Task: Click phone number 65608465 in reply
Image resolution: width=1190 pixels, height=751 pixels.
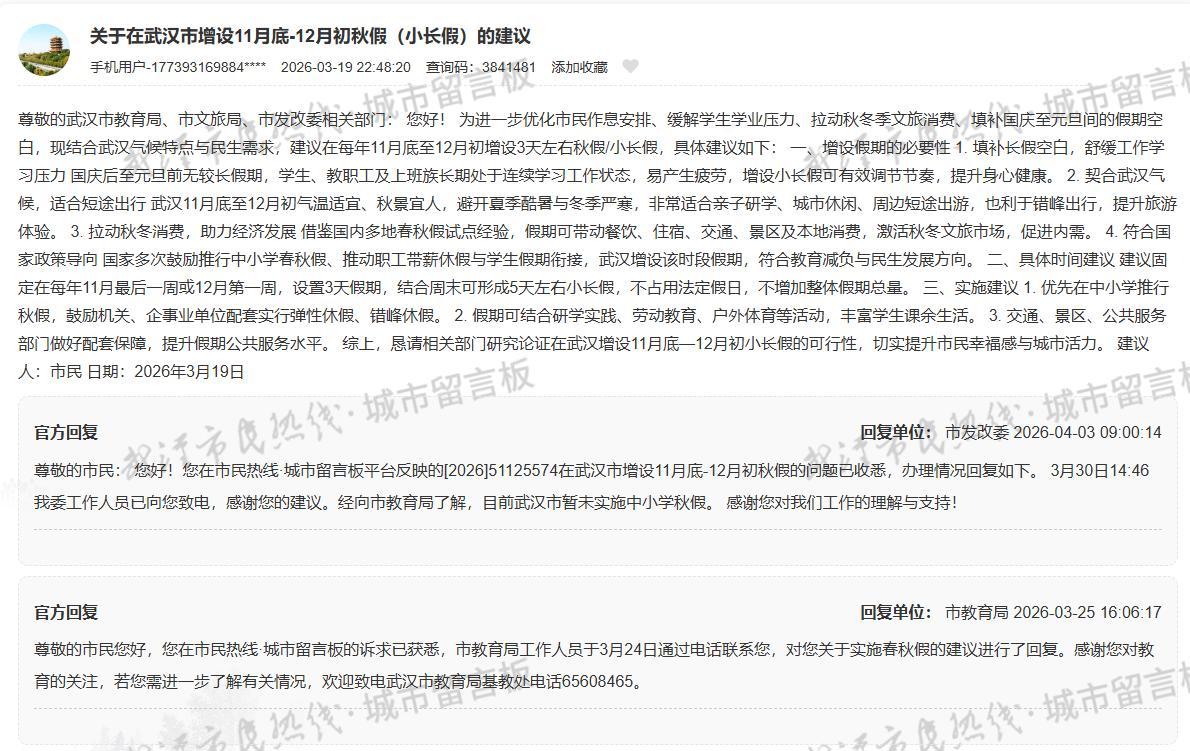Action: (598, 681)
